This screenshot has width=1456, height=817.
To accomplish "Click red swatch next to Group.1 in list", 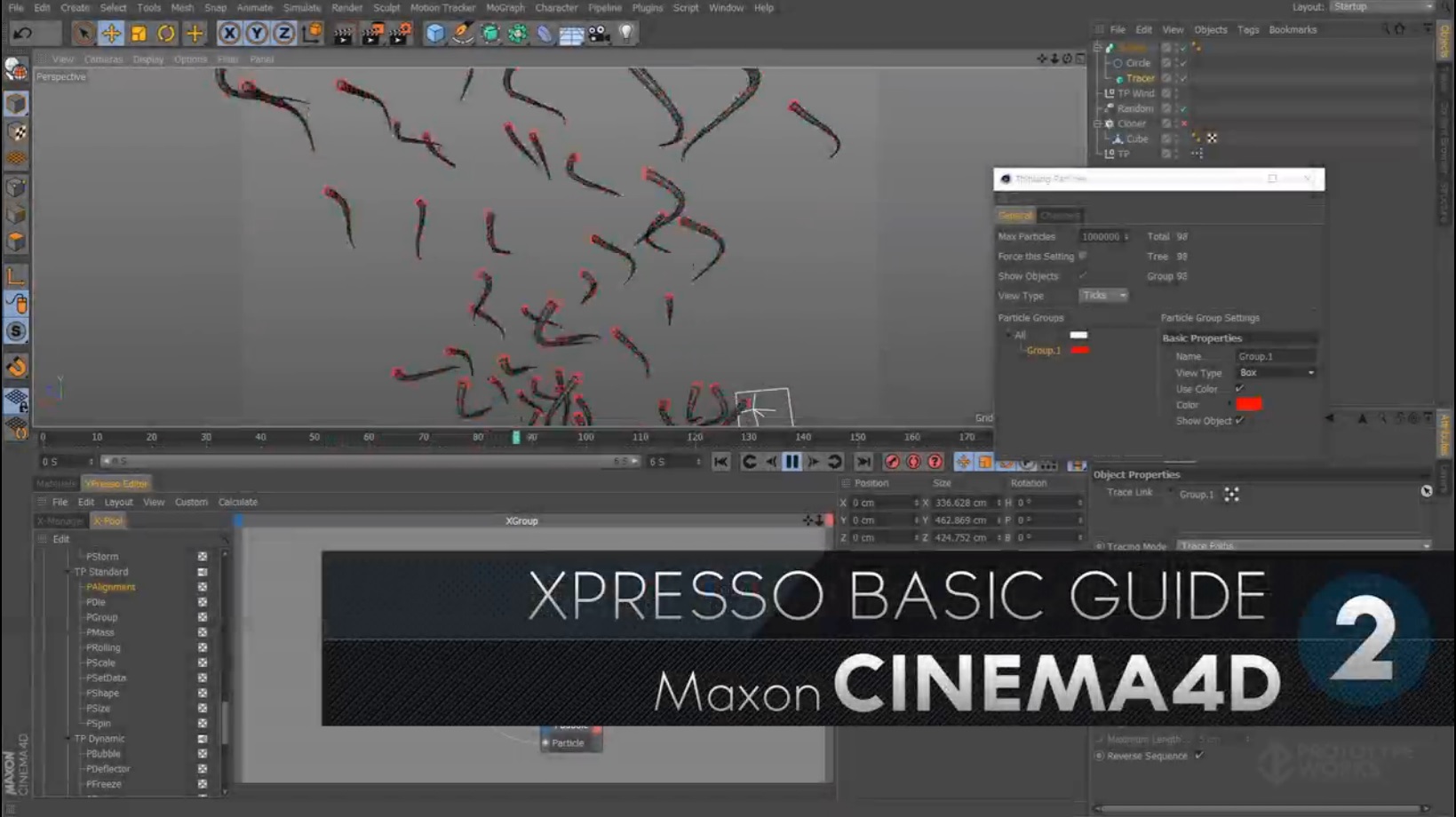I will click(1079, 350).
